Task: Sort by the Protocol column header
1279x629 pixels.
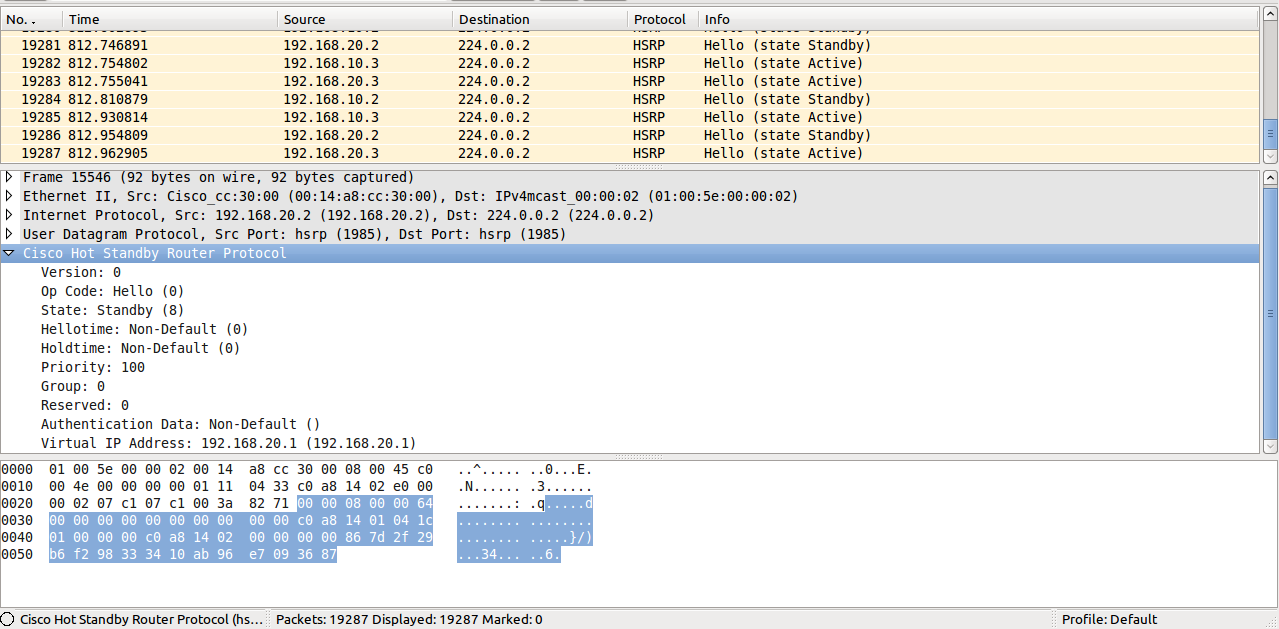Action: pos(662,19)
